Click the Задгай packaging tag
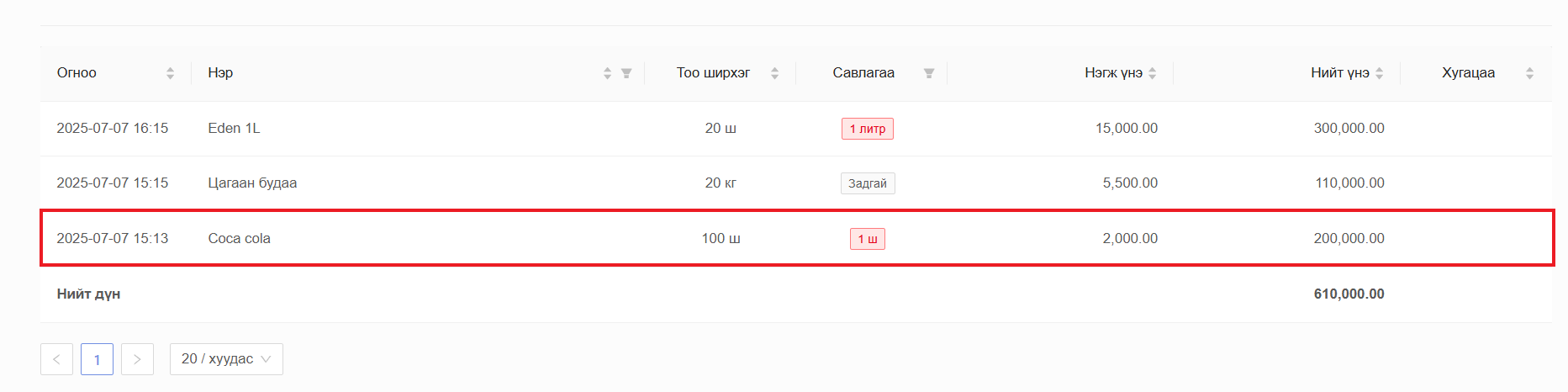1568x392 pixels. [867, 183]
